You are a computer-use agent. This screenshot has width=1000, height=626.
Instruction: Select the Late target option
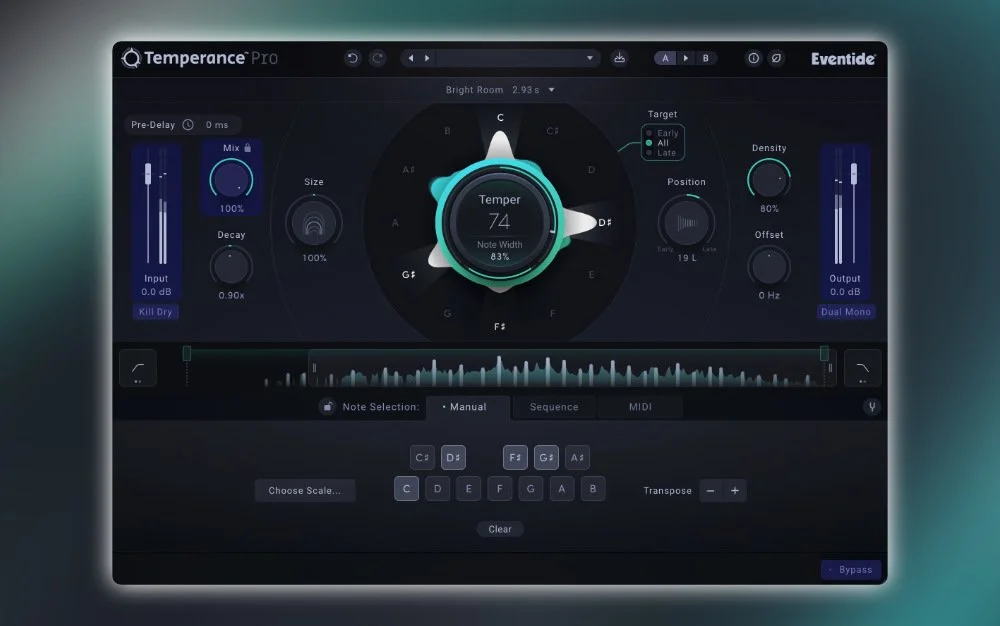pyautogui.click(x=661, y=153)
